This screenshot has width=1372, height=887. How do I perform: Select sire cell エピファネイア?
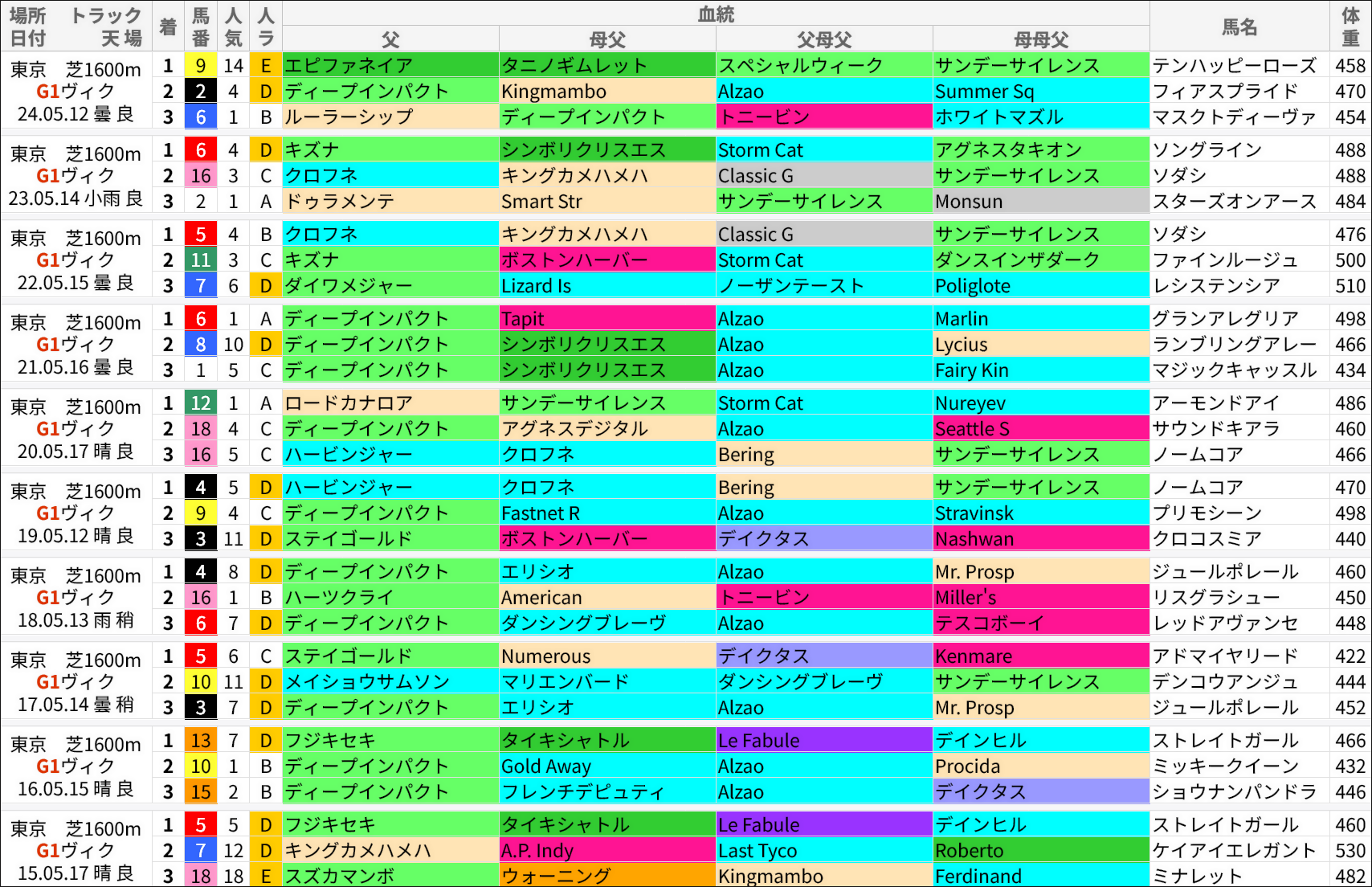coord(390,66)
